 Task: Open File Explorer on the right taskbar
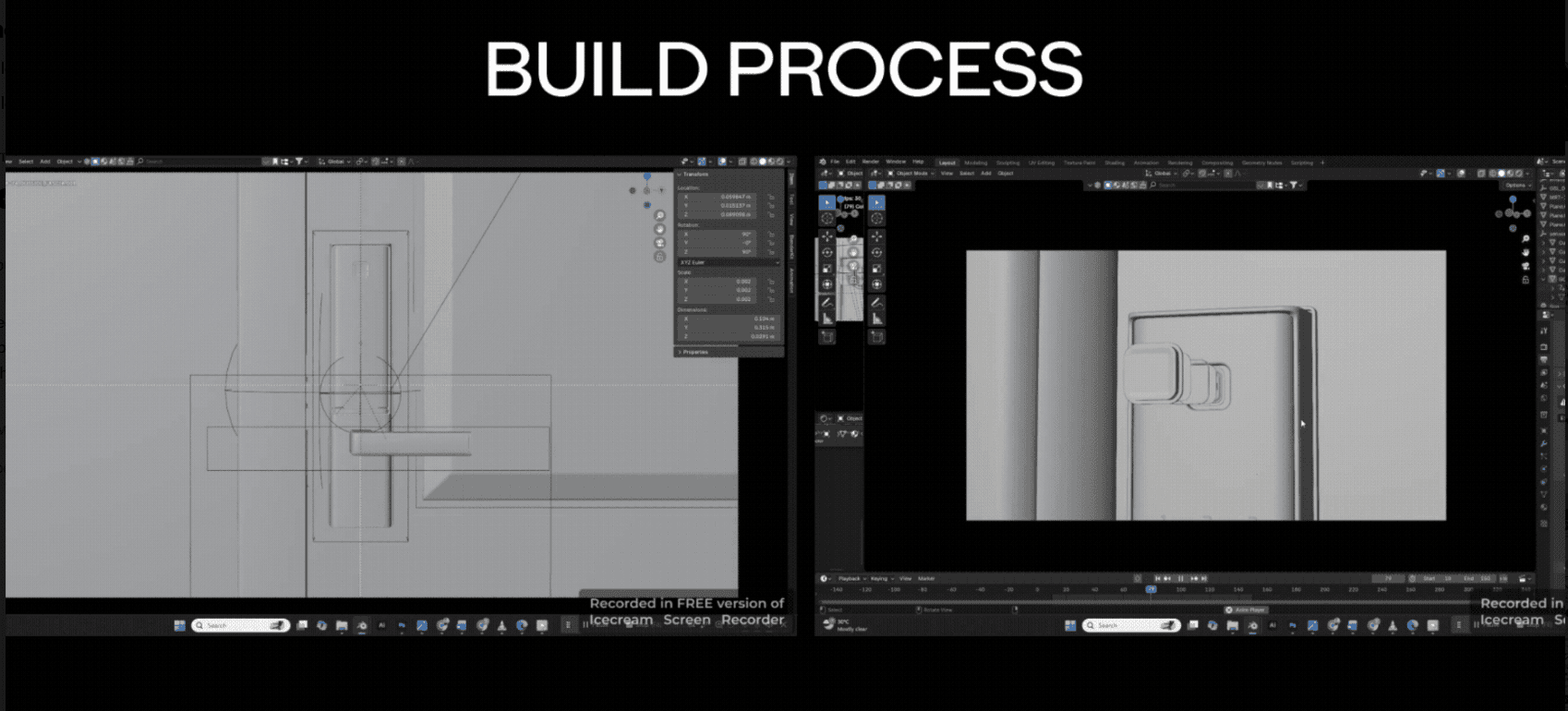point(1232,625)
